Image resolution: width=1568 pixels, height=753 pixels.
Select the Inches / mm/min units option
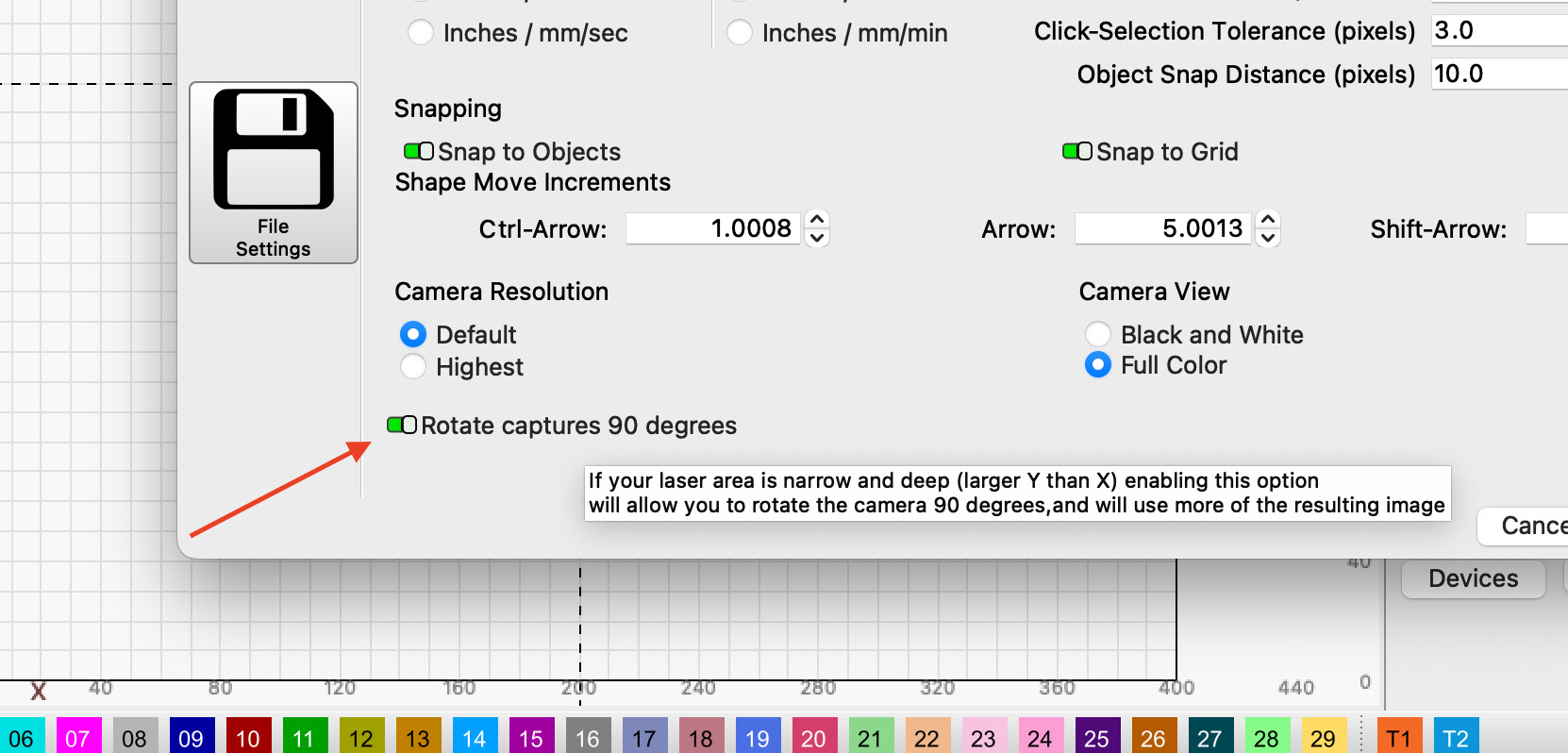point(740,33)
